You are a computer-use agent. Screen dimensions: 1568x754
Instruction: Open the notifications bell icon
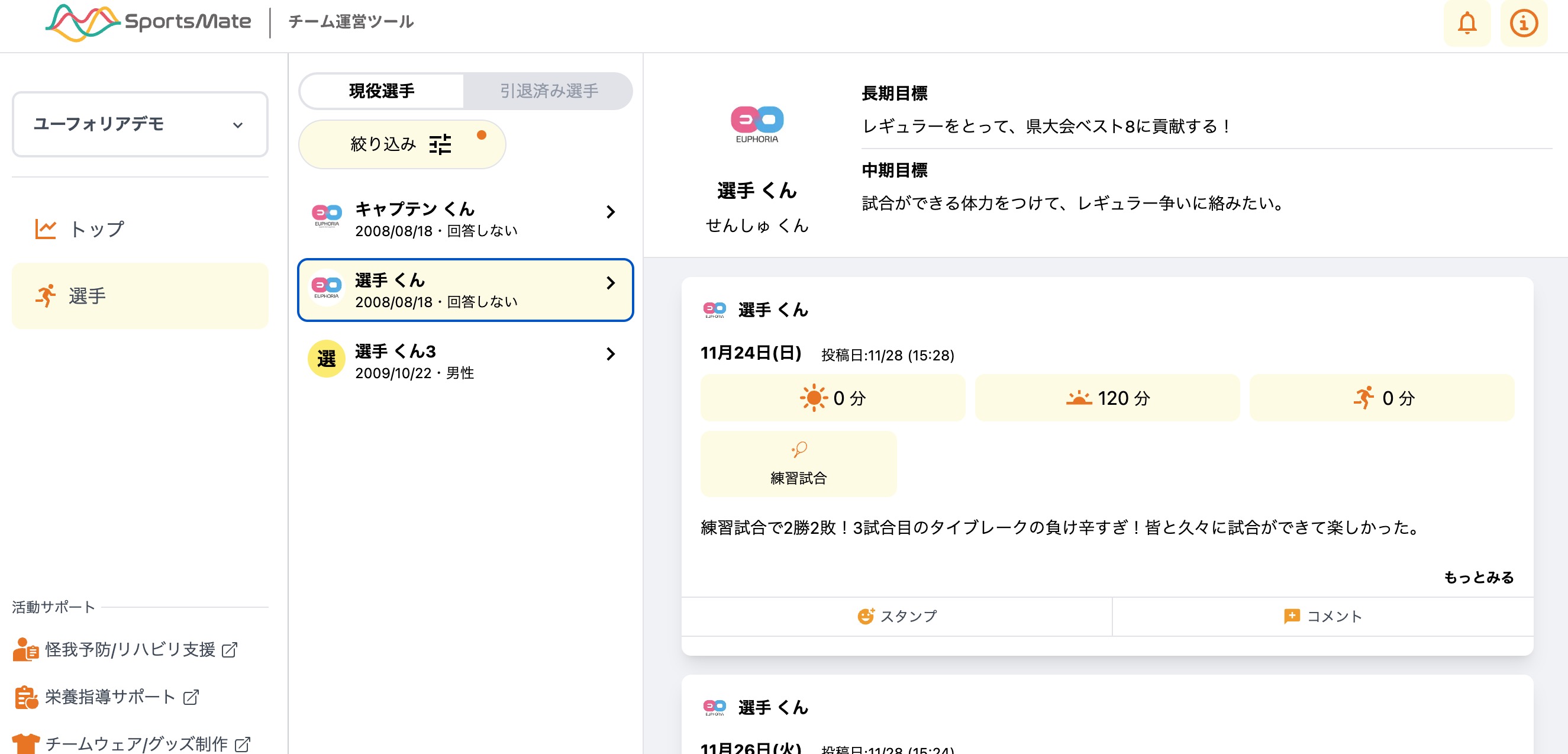[x=1467, y=23]
